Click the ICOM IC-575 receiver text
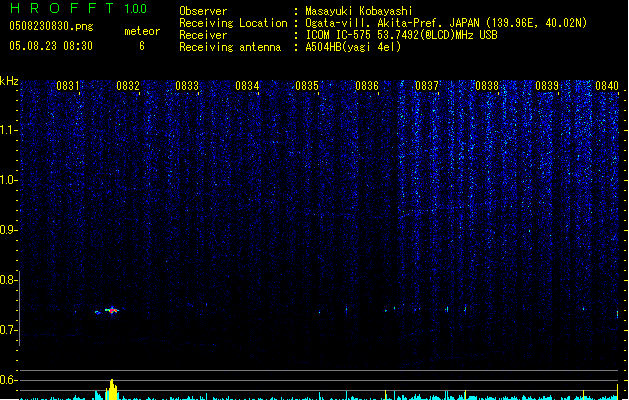The height and width of the screenshot is (400, 629). 401,35
